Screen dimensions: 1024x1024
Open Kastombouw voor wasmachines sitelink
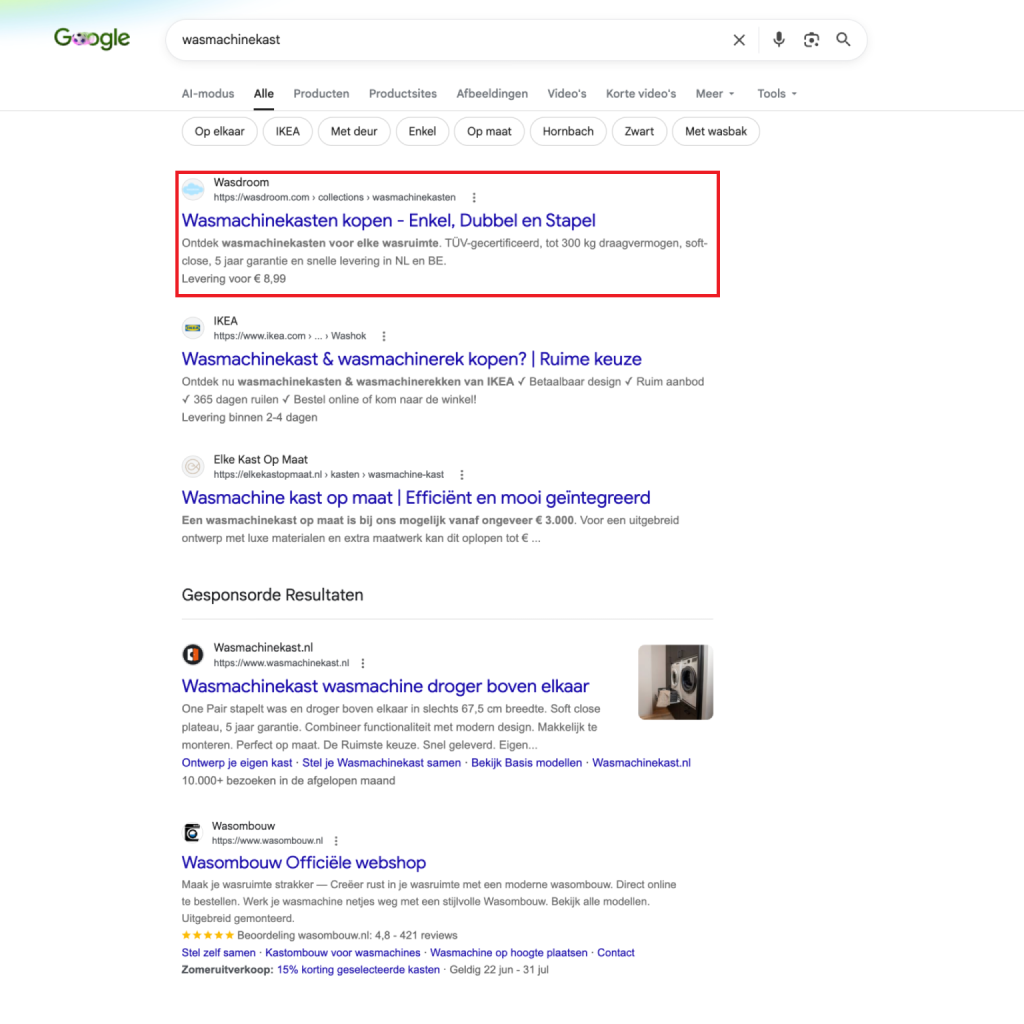(x=343, y=953)
